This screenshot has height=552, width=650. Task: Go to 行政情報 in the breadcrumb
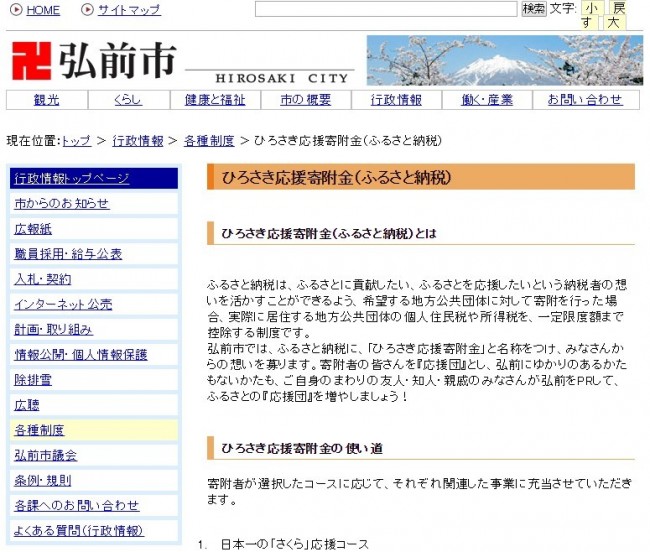coord(138,141)
